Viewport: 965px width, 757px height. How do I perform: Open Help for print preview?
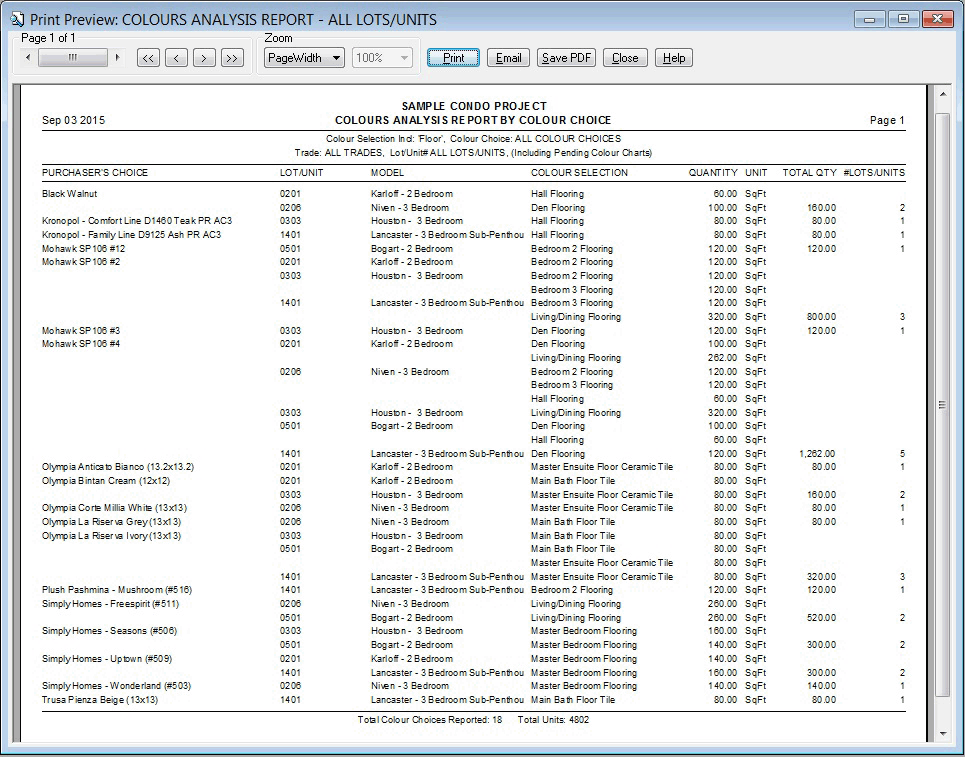pos(674,58)
